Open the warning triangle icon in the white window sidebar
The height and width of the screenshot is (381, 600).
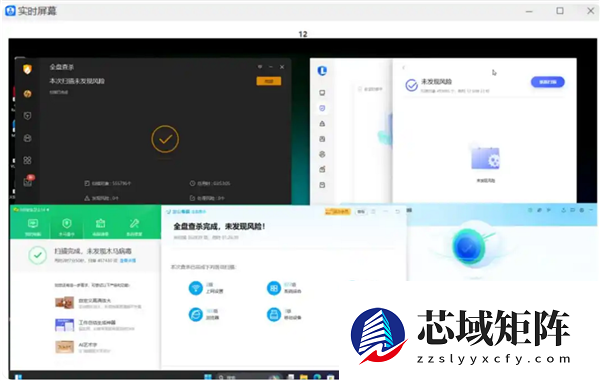click(322, 124)
